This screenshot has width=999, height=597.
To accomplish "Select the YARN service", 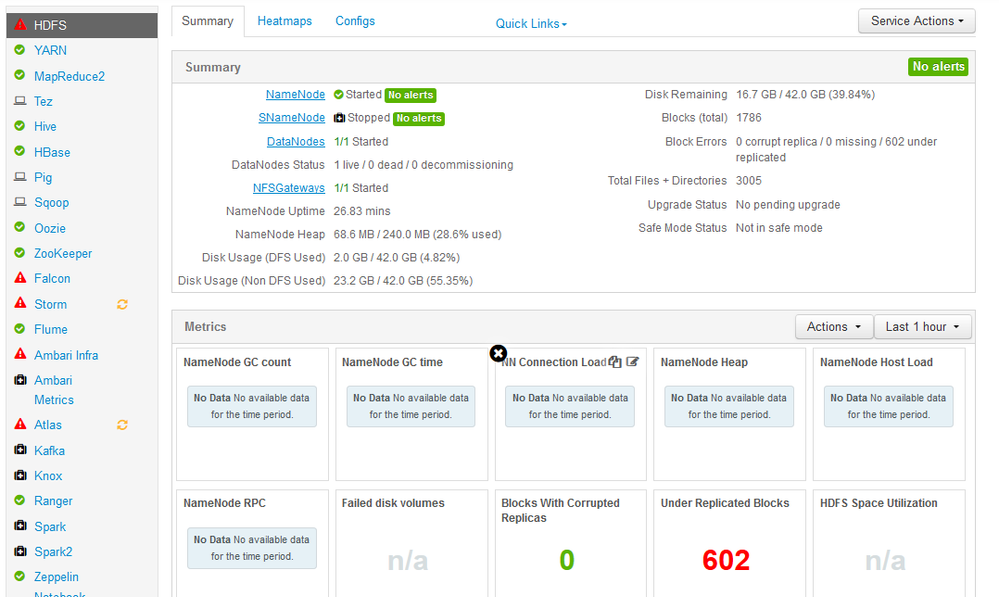I will coord(50,50).
